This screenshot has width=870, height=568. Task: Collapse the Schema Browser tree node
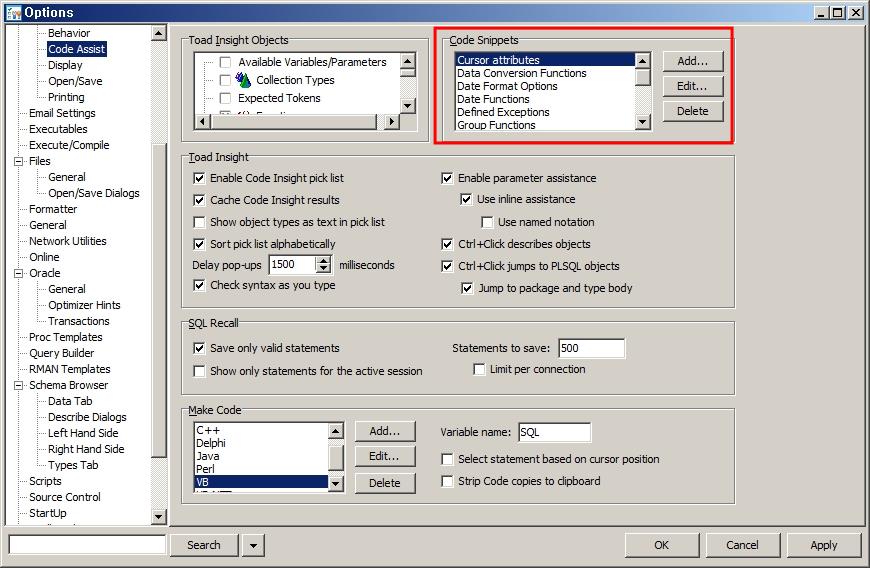click(19, 385)
